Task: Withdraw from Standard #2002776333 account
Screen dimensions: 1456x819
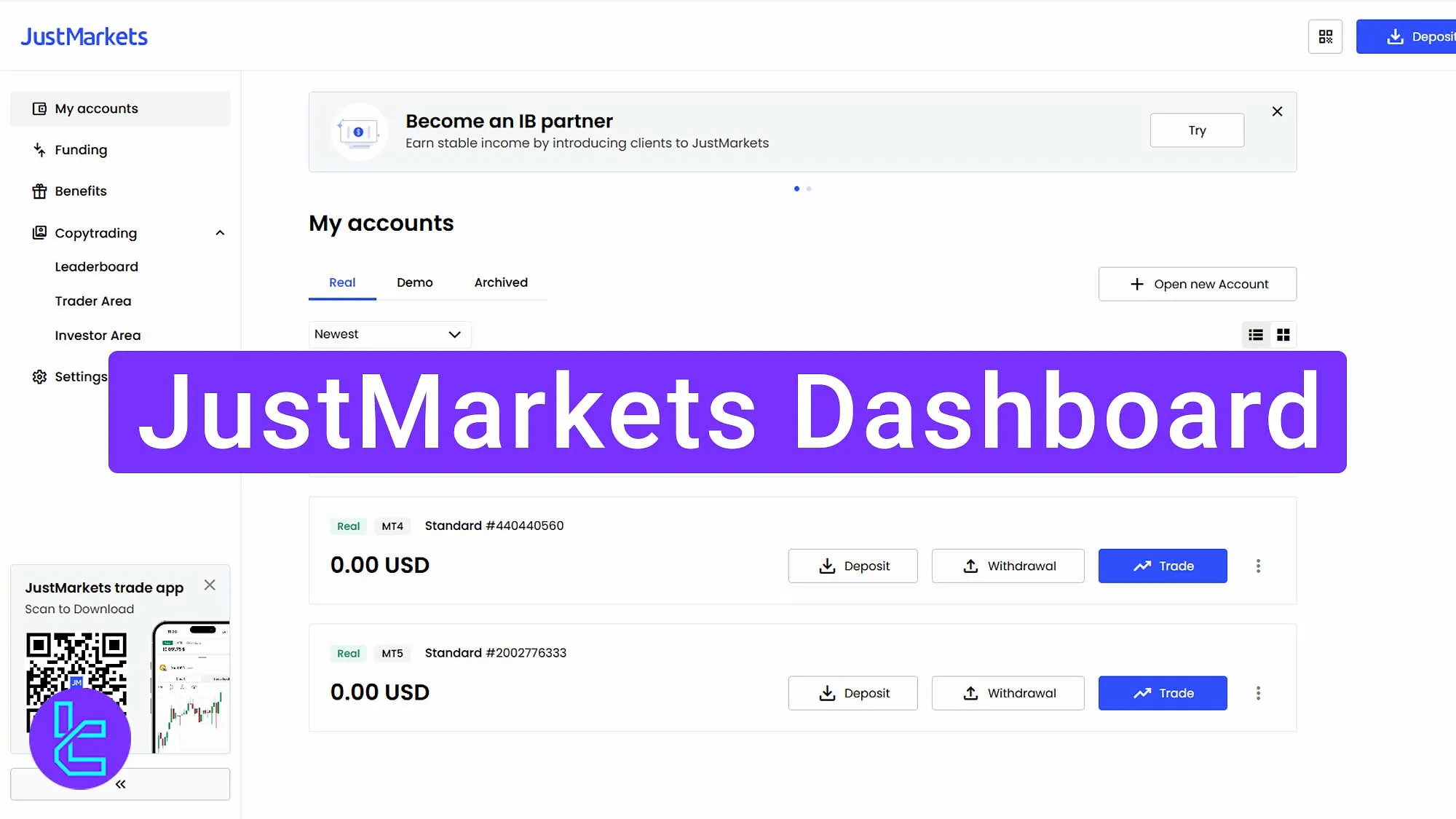Action: click(1008, 693)
